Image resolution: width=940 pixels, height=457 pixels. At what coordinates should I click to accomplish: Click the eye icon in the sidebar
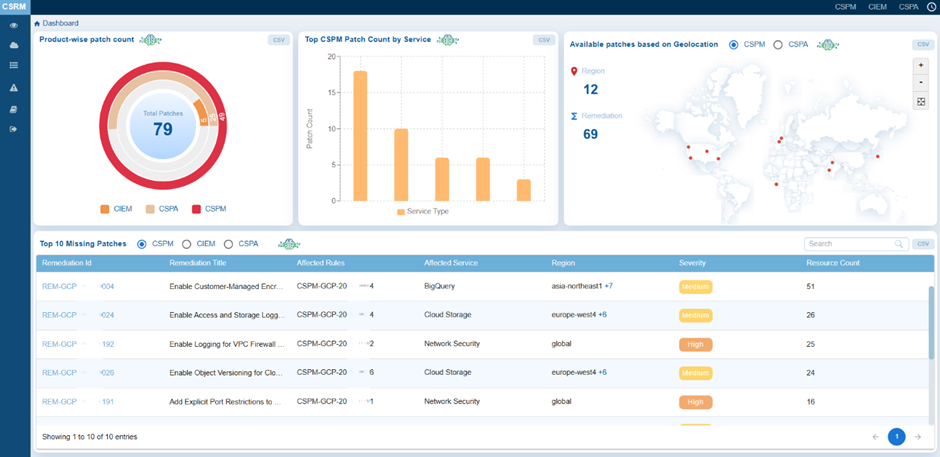14,25
